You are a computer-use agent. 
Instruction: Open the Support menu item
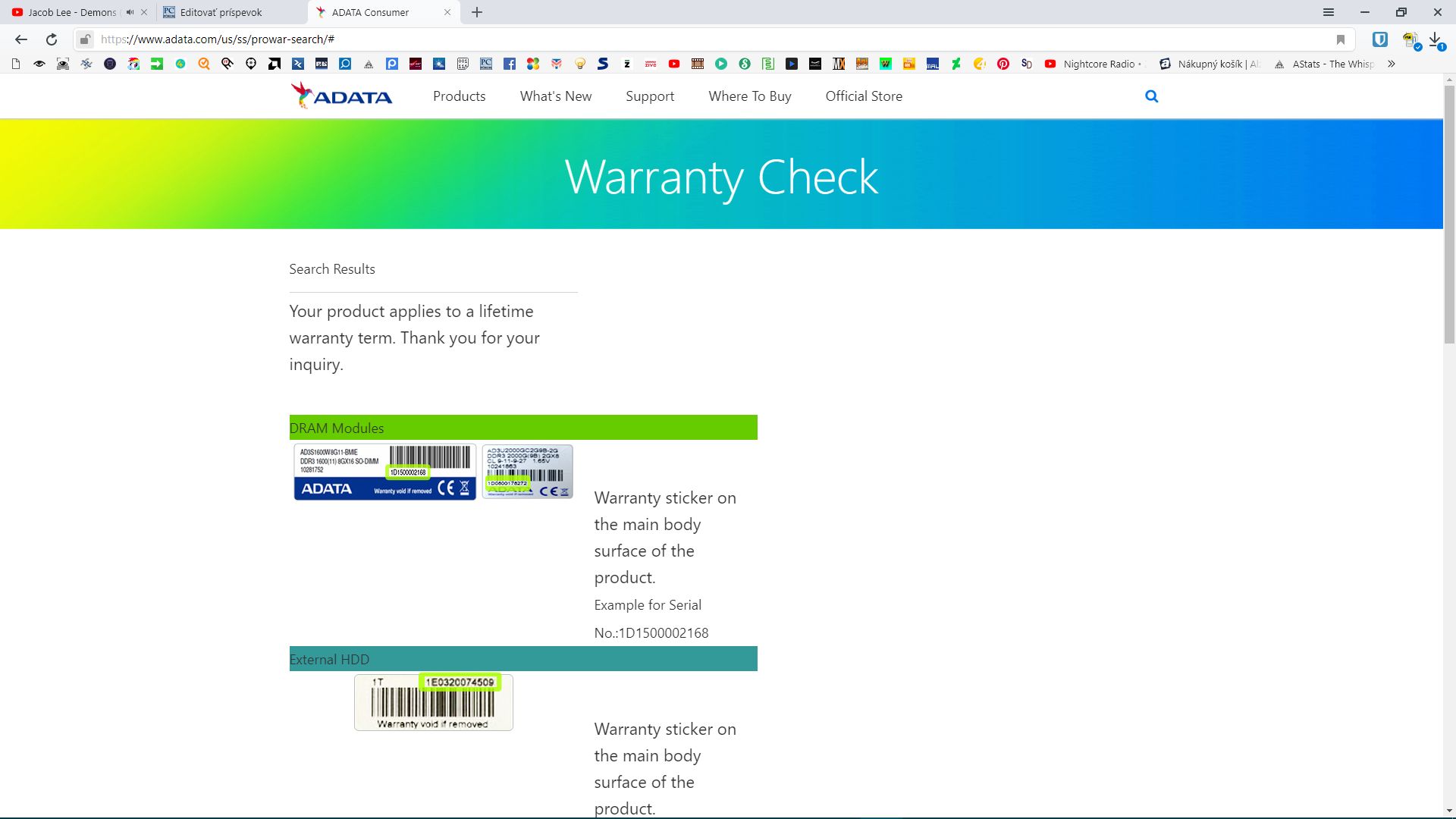[650, 96]
